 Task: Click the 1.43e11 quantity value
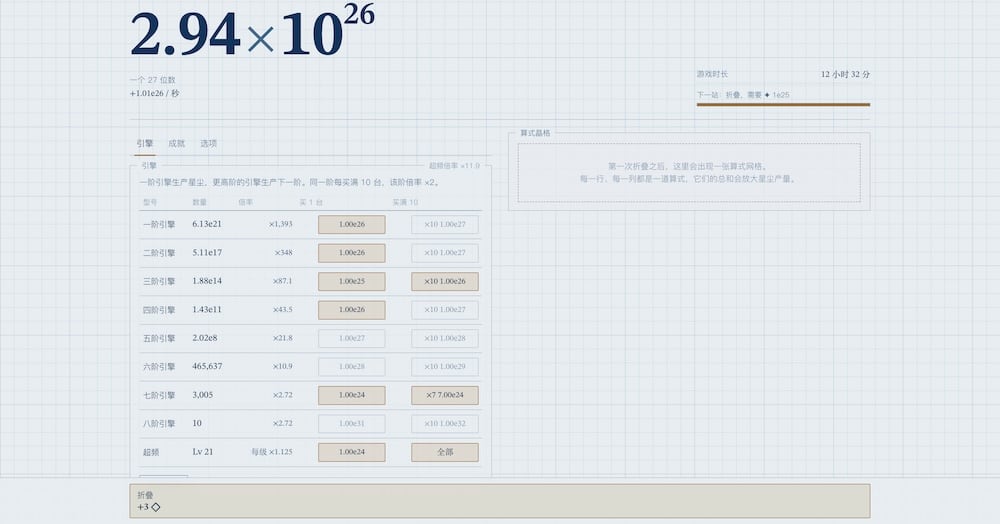tap(207, 309)
